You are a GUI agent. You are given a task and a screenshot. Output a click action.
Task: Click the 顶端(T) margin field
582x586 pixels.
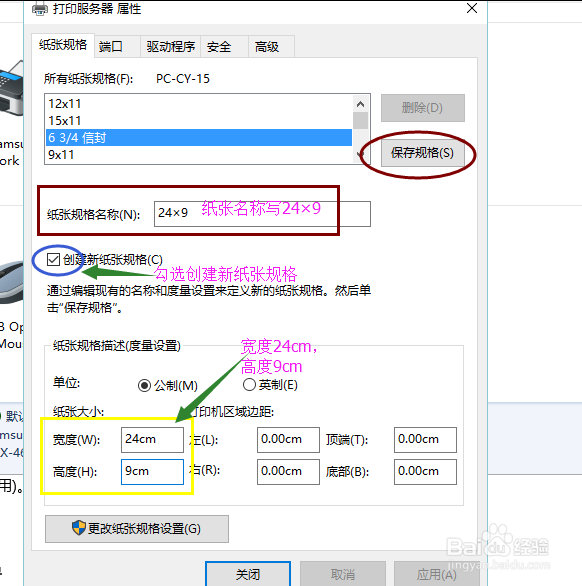[425, 440]
